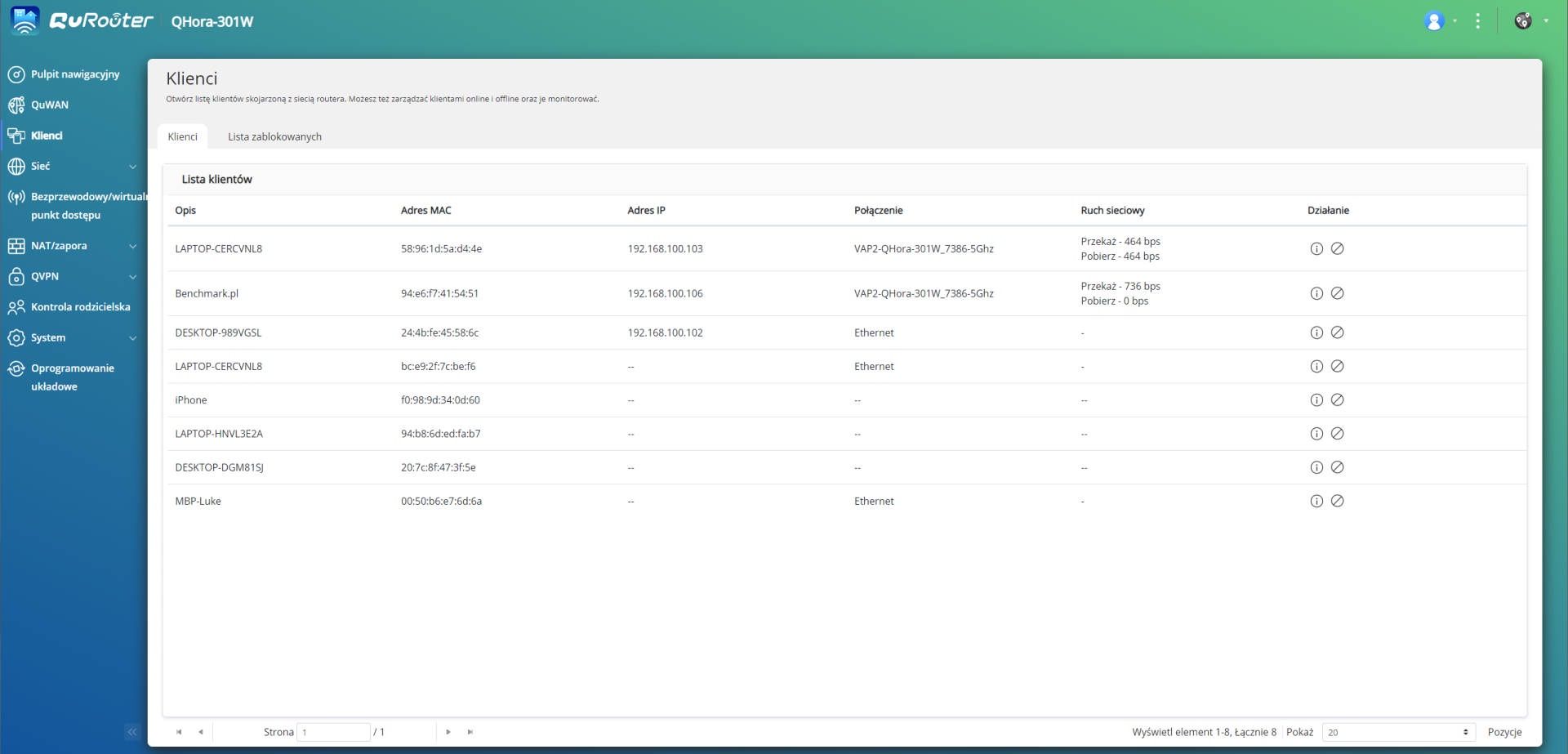Go to first page of client list
The image size is (1568, 754).
[179, 732]
